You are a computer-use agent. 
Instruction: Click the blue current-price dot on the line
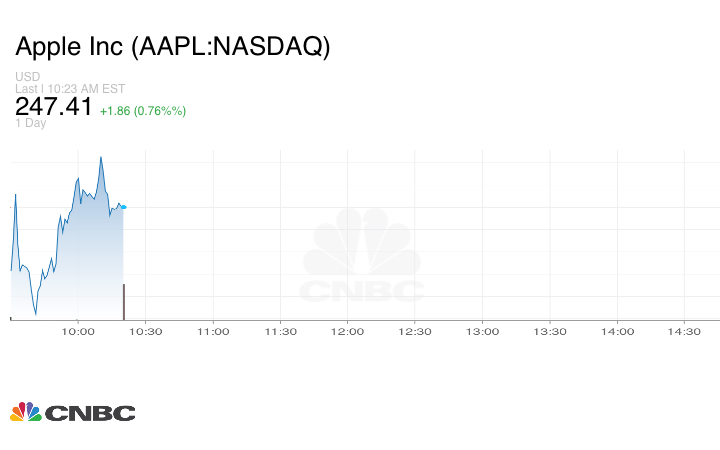click(x=123, y=207)
